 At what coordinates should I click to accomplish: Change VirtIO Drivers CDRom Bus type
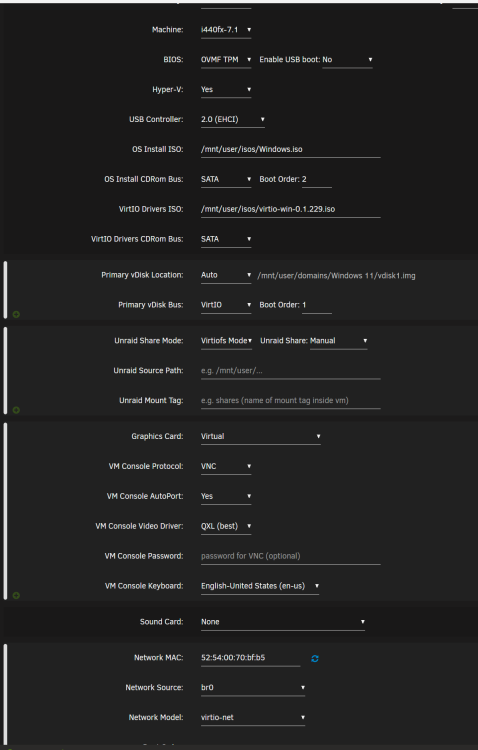(x=226, y=239)
